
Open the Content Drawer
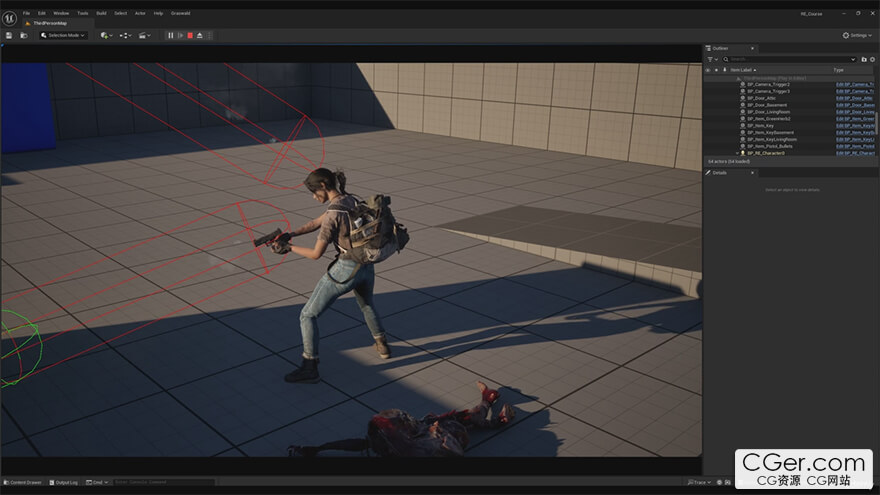pyautogui.click(x=24, y=482)
